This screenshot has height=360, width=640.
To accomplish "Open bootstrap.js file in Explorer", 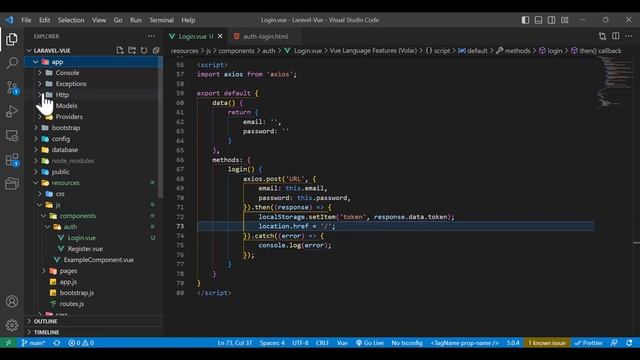I will point(76,293).
